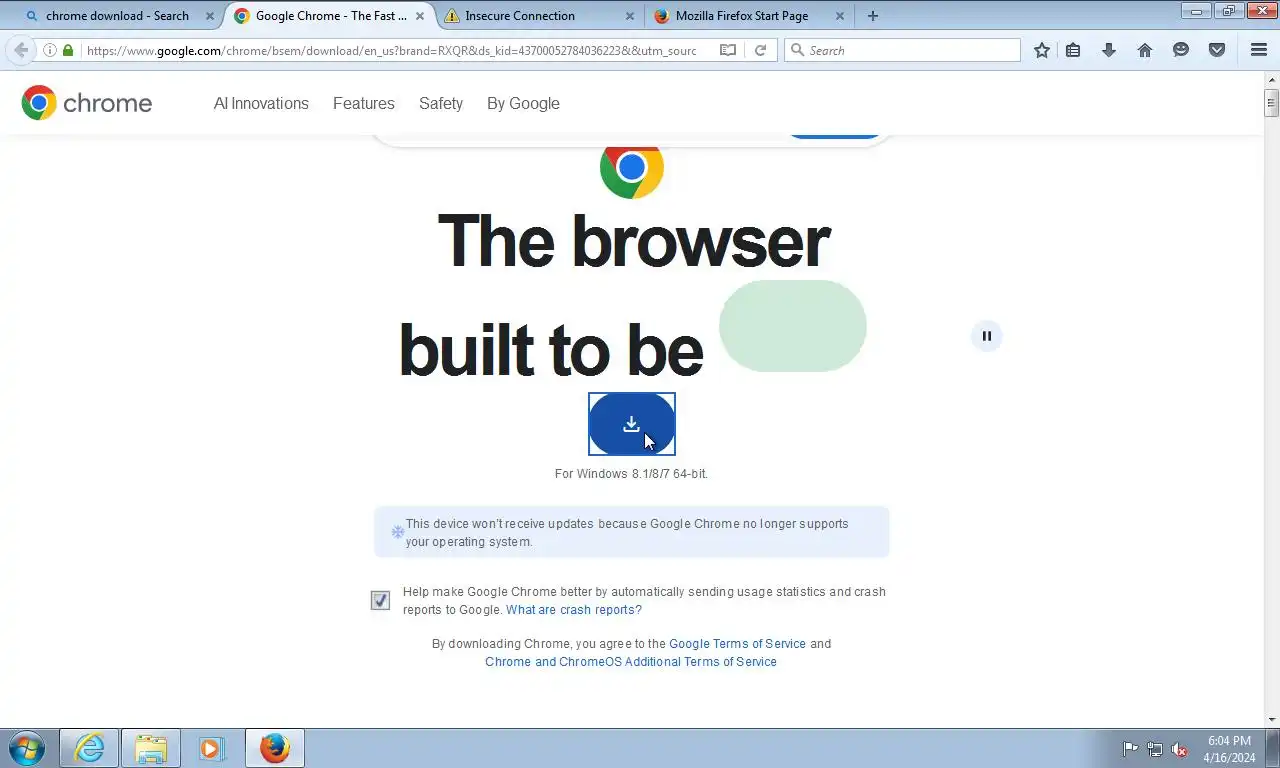Launch Internet Explorer from taskbar
The width and height of the screenshot is (1280, 768).
pos(89,748)
